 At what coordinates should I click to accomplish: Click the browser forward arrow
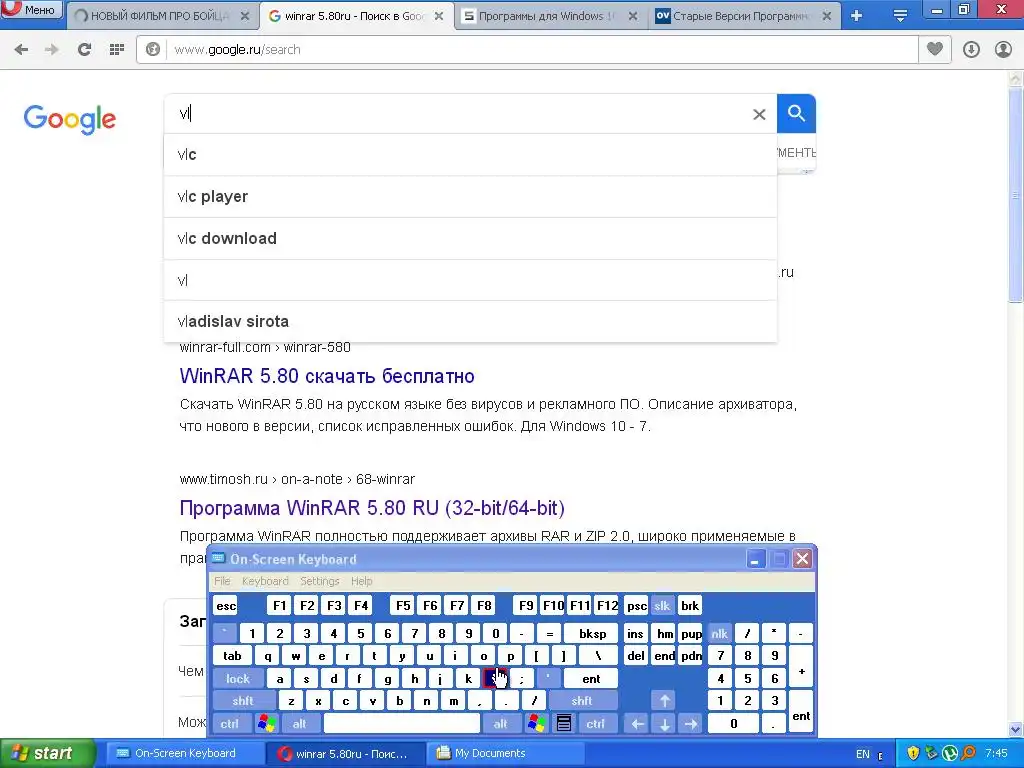pos(52,50)
